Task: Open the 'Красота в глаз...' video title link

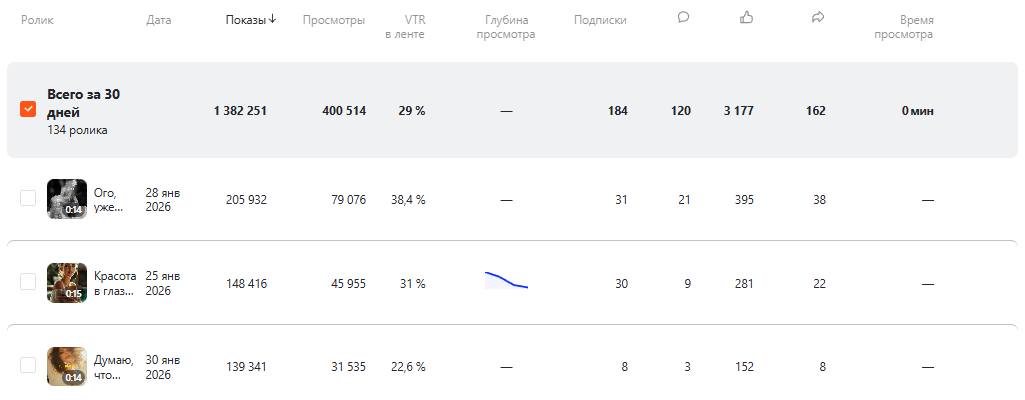Action: 114,283
